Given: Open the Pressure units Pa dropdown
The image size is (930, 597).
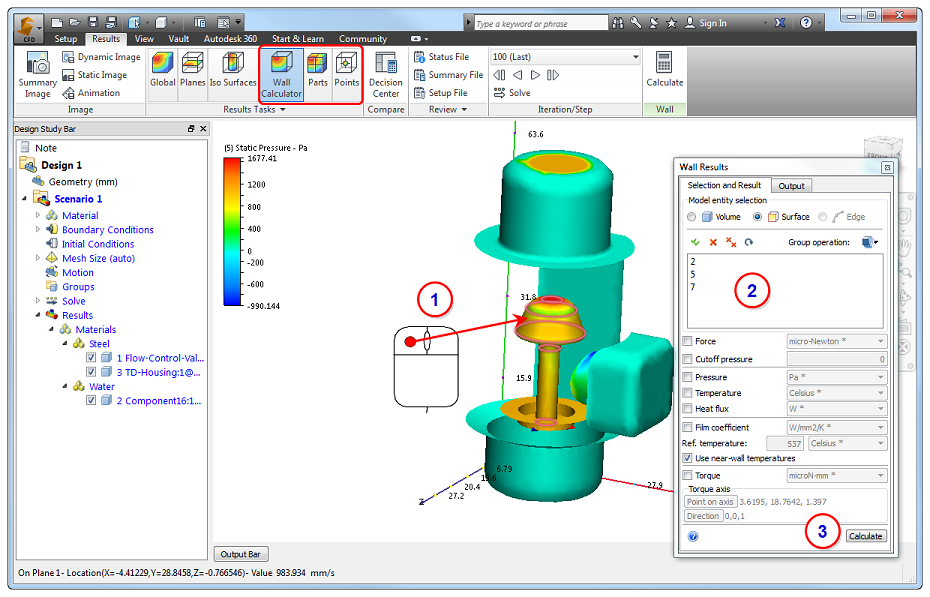Looking at the screenshot, I should [836, 377].
